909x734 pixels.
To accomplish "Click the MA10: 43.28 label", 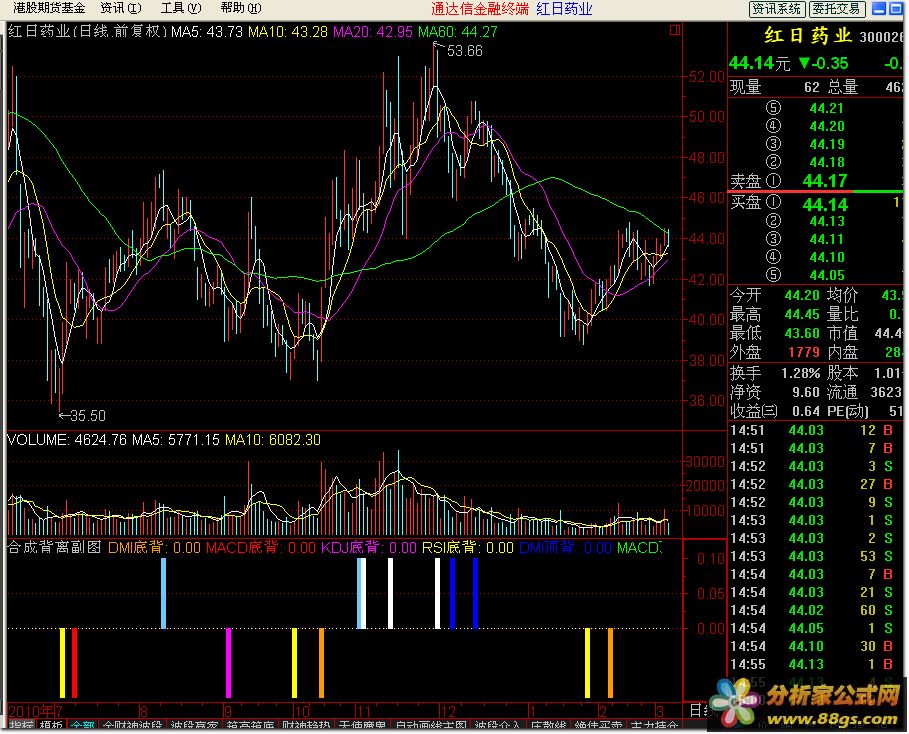I will (288, 32).
